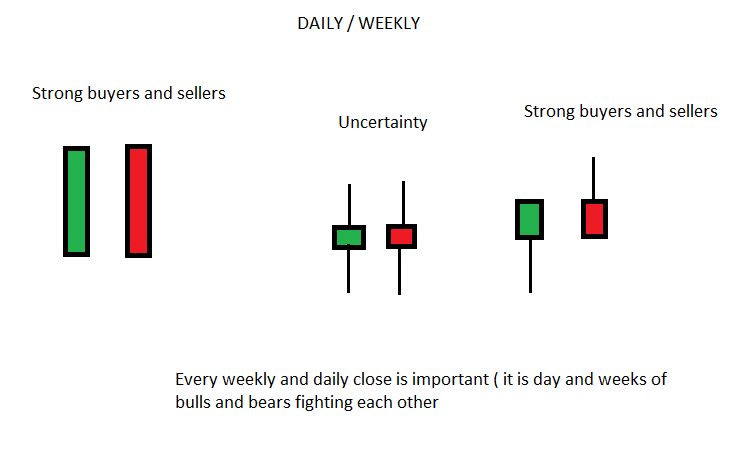Click the small green candle body under Uncertainty
The width and height of the screenshot is (754, 456).
349,237
